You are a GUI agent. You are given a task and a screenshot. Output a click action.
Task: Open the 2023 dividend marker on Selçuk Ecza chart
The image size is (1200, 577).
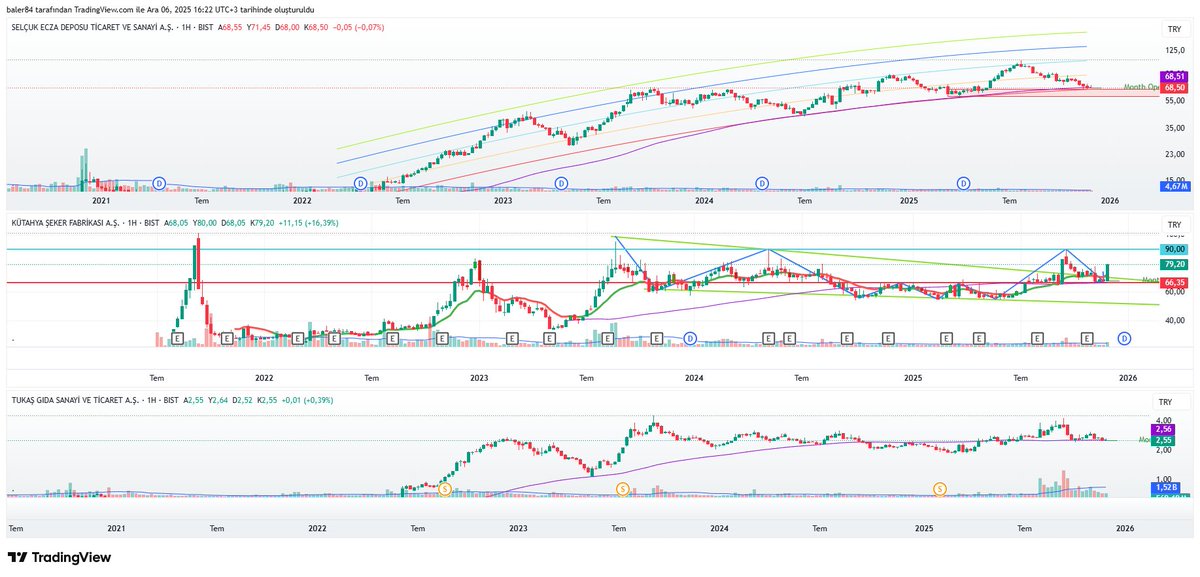(x=561, y=183)
